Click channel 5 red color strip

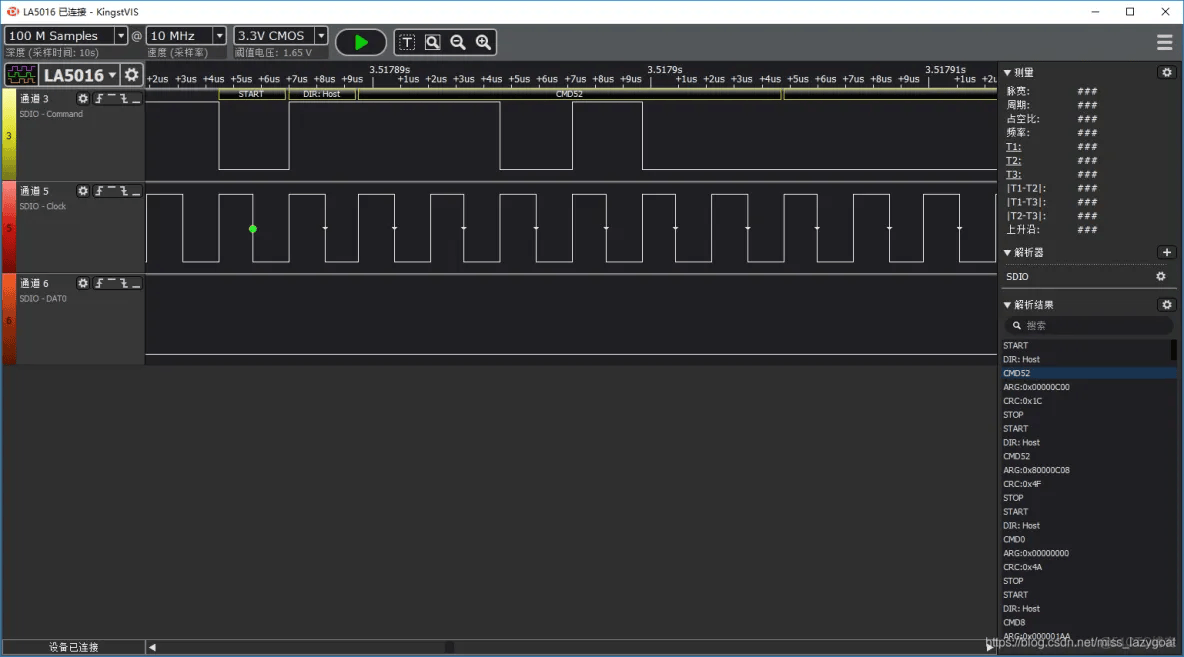(9, 227)
